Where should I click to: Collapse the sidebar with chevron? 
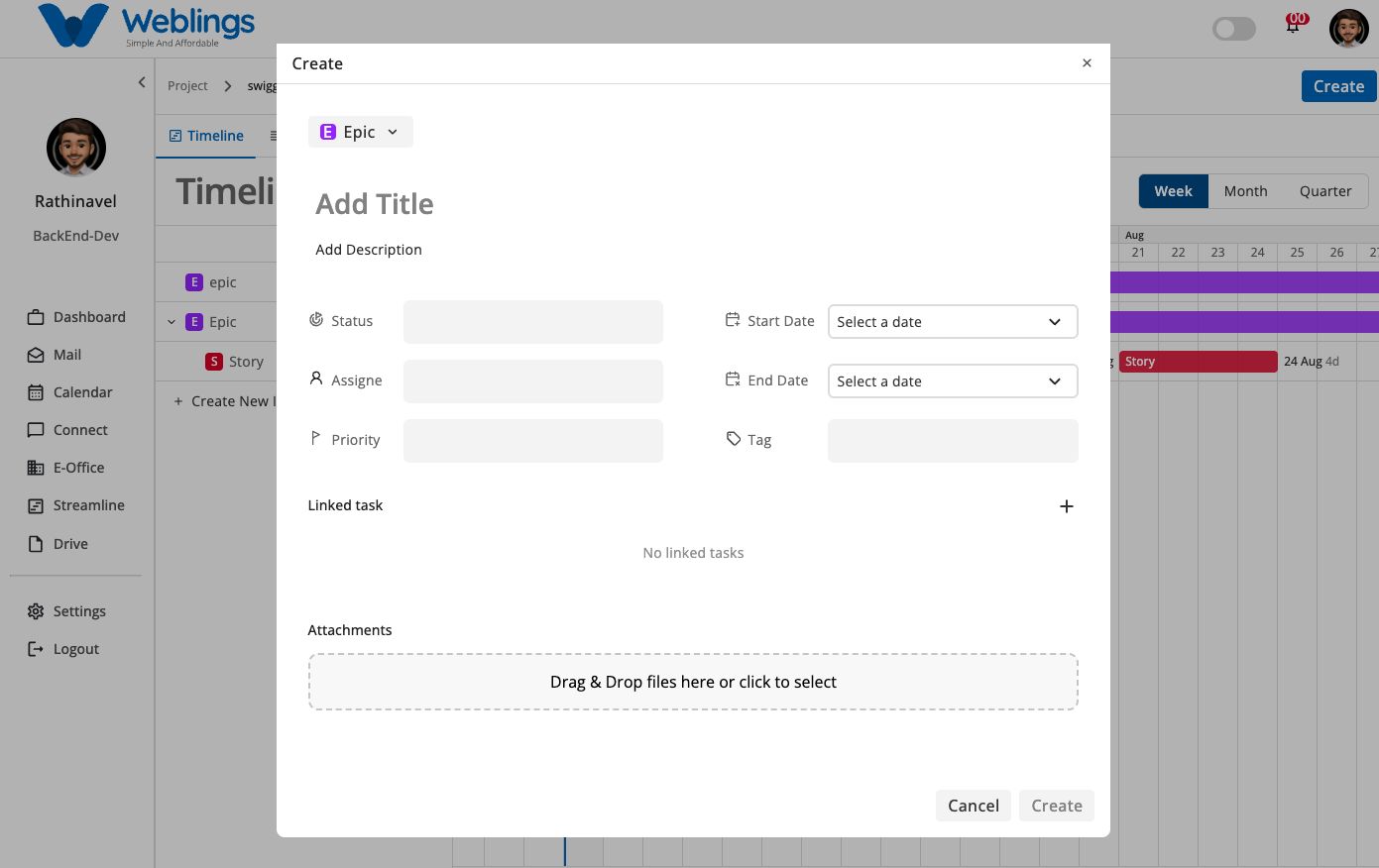coord(142,82)
